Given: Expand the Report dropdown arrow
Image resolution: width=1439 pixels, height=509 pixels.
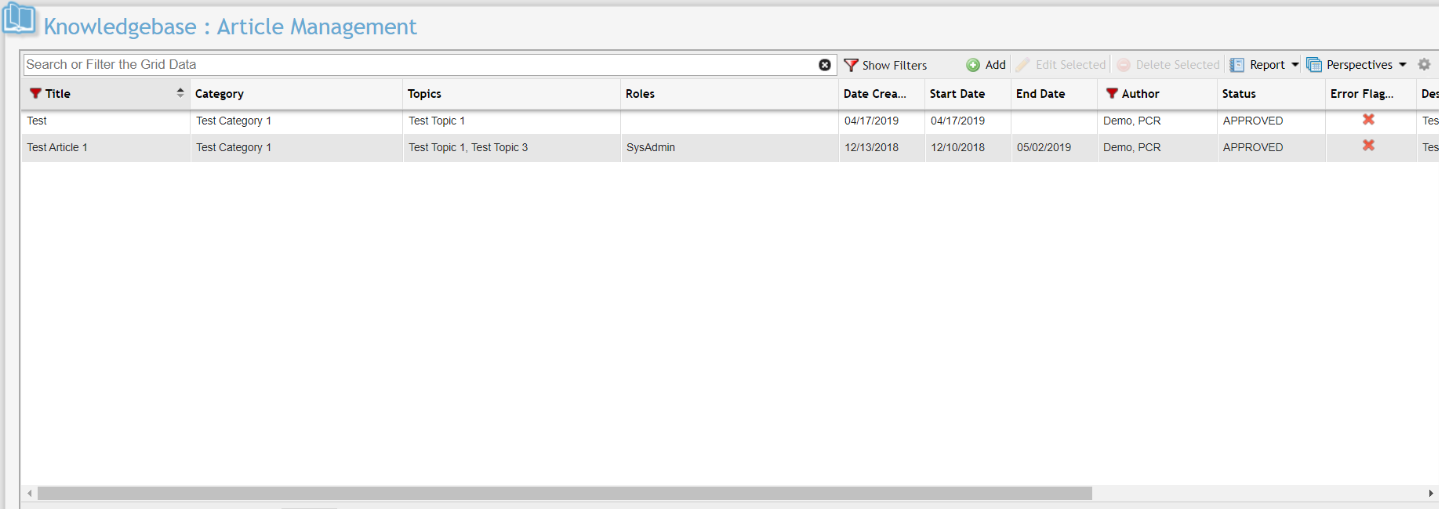Looking at the screenshot, I should 1295,65.
